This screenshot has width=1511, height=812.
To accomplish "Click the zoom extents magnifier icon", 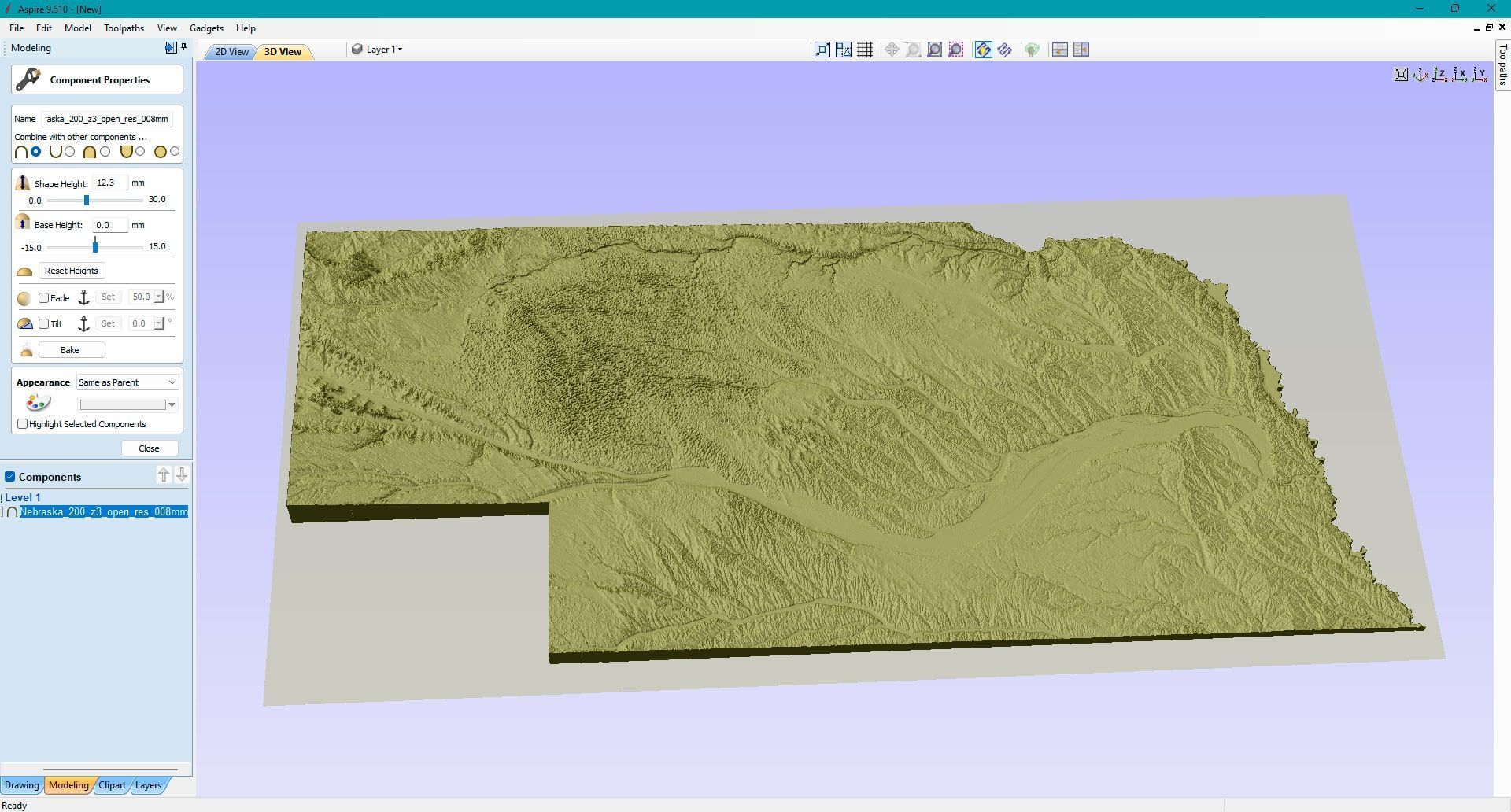I will coord(934,50).
